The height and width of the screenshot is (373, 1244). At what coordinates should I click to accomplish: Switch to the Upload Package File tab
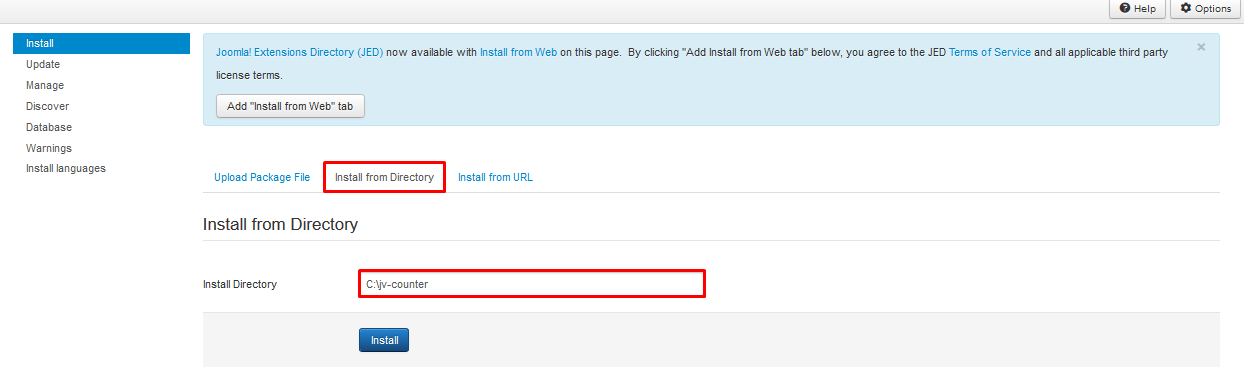coord(262,177)
